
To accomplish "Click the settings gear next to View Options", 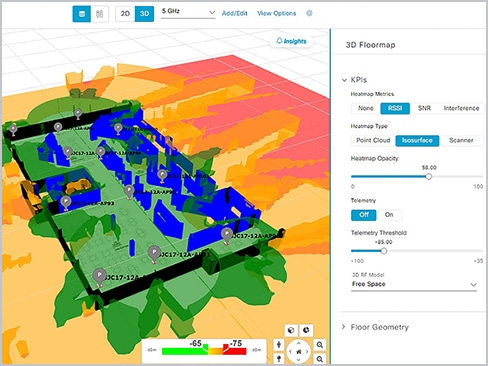I will [309, 13].
